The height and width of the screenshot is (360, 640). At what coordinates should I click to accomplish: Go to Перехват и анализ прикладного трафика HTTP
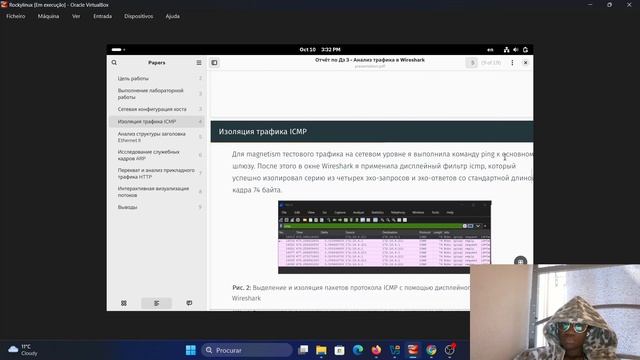coord(157,173)
